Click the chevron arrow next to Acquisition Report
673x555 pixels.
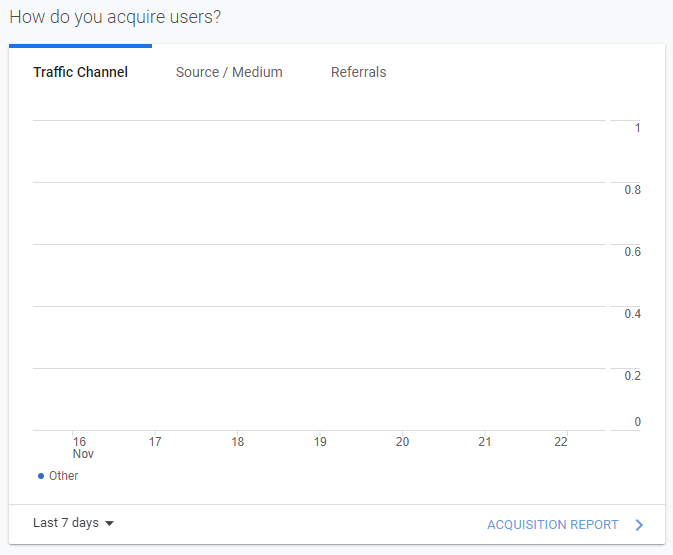(639, 525)
